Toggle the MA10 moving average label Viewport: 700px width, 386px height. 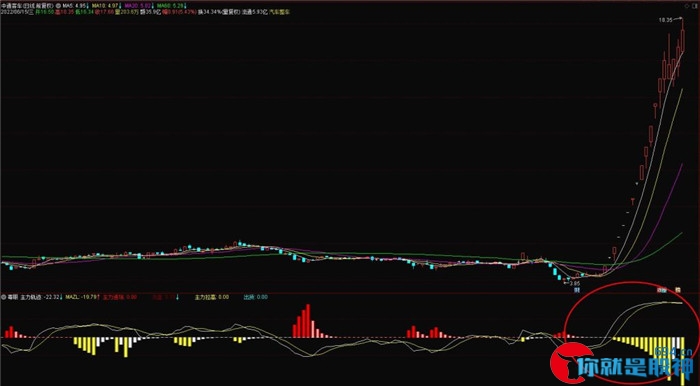tap(103, 5)
